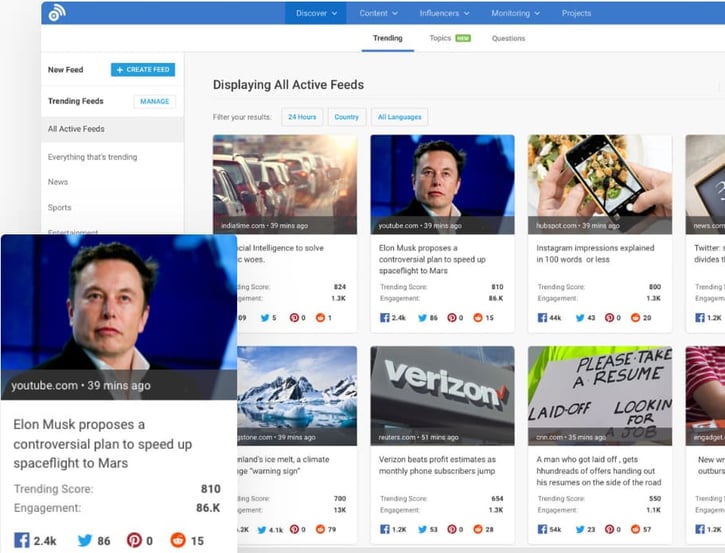Expand the Content menu

coord(378,13)
